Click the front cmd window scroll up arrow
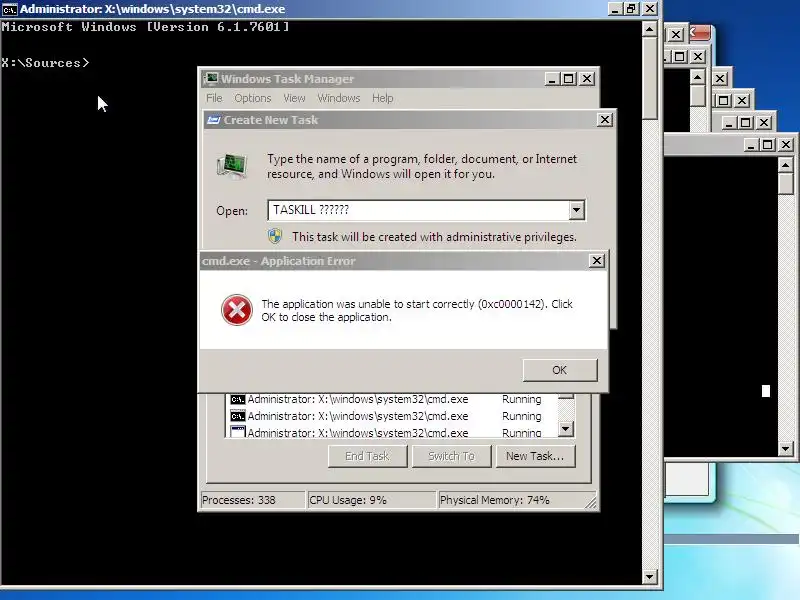800x600 pixels. click(x=649, y=29)
